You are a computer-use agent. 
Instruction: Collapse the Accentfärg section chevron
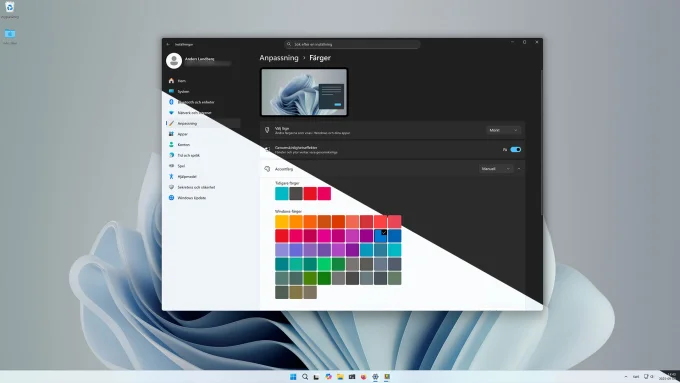coord(519,169)
